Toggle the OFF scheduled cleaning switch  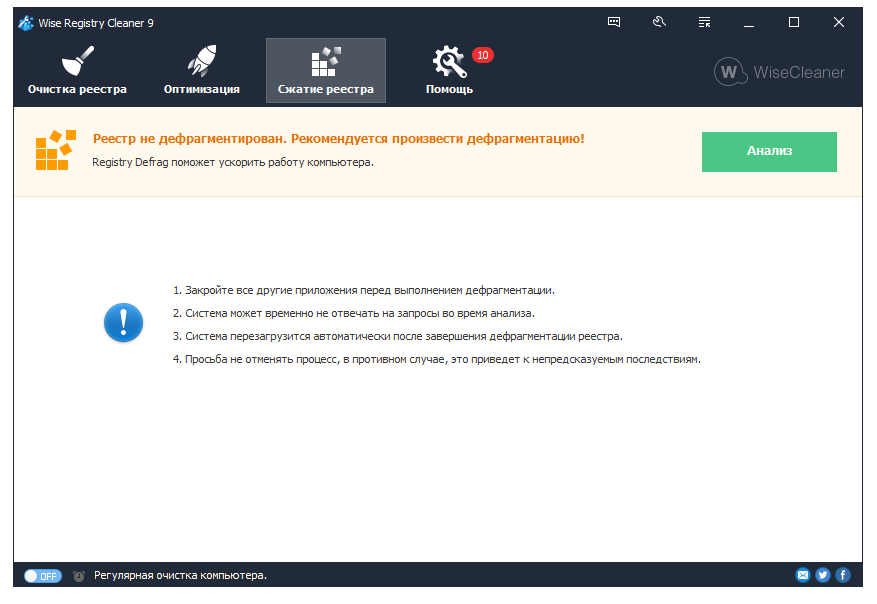tap(43, 575)
